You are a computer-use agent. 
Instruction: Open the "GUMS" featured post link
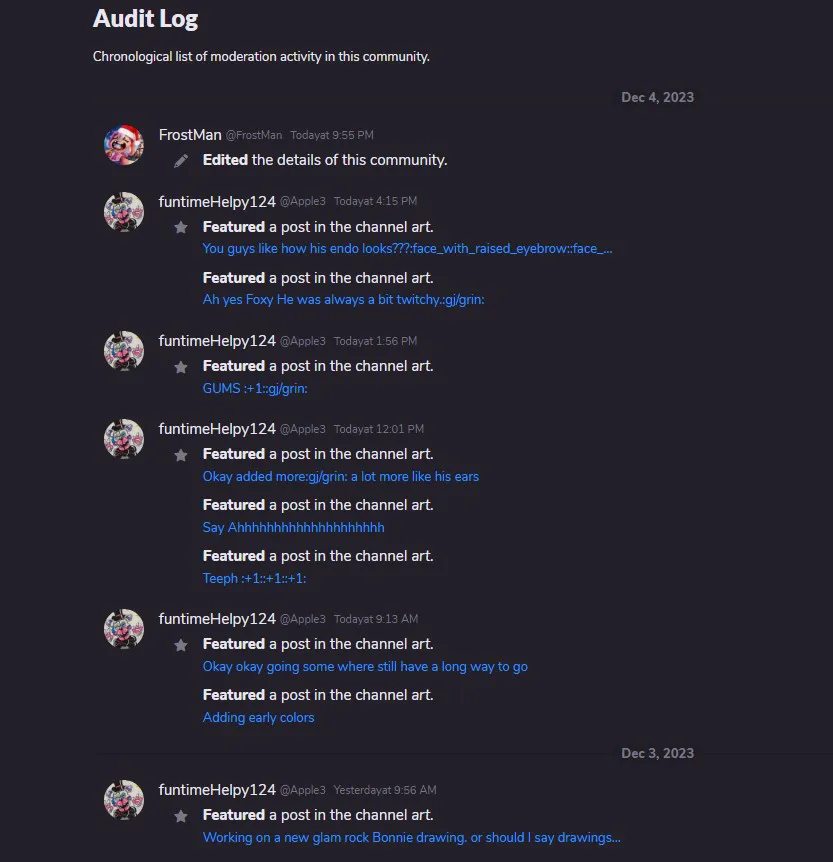pos(254,388)
